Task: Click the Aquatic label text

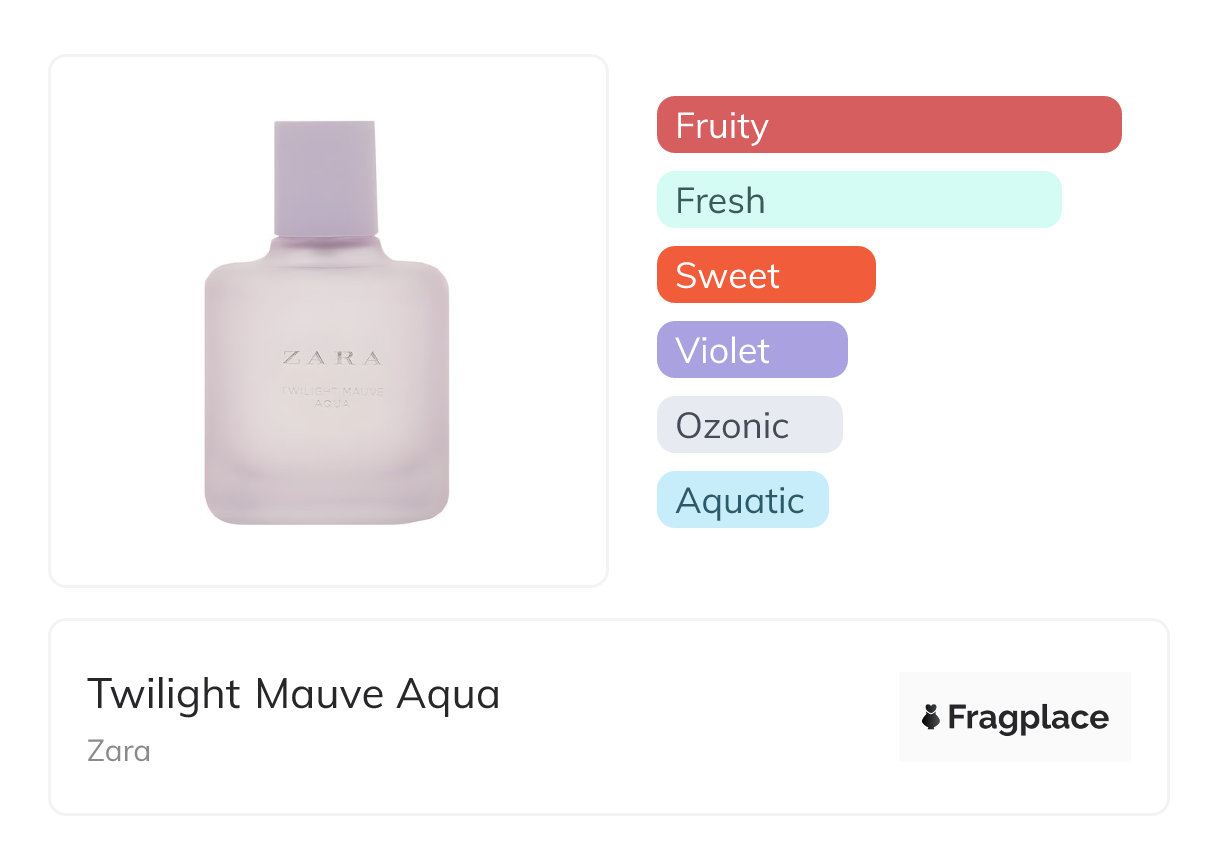Action: coord(740,501)
